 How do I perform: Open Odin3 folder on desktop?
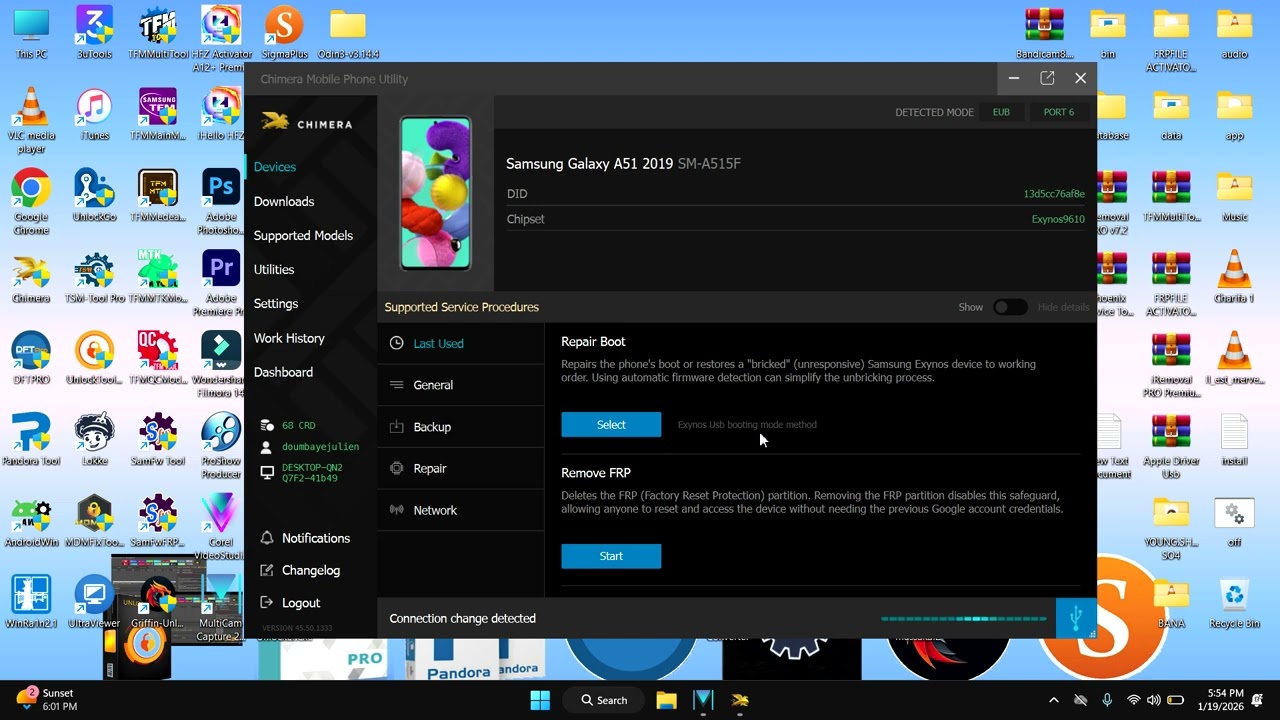[x=348, y=33]
